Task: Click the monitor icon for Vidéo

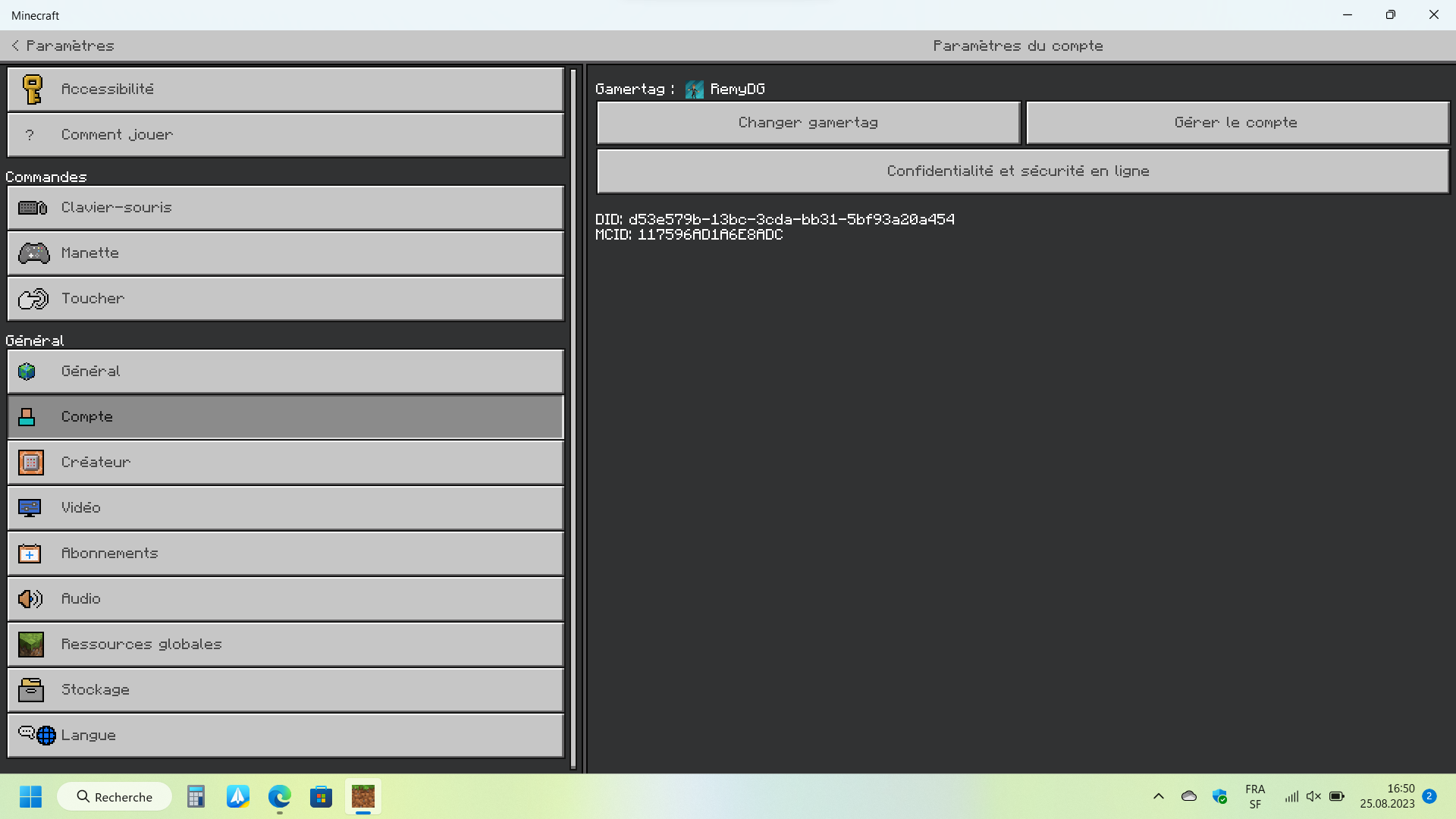Action: [30, 508]
